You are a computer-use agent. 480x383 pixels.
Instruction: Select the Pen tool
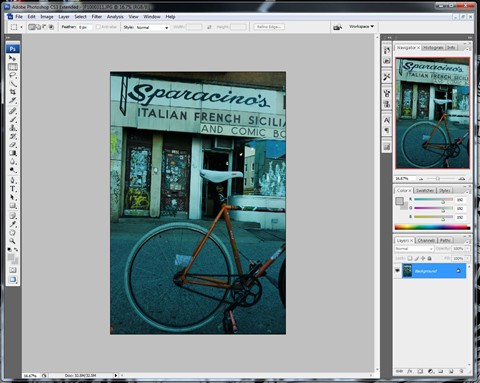13,180
